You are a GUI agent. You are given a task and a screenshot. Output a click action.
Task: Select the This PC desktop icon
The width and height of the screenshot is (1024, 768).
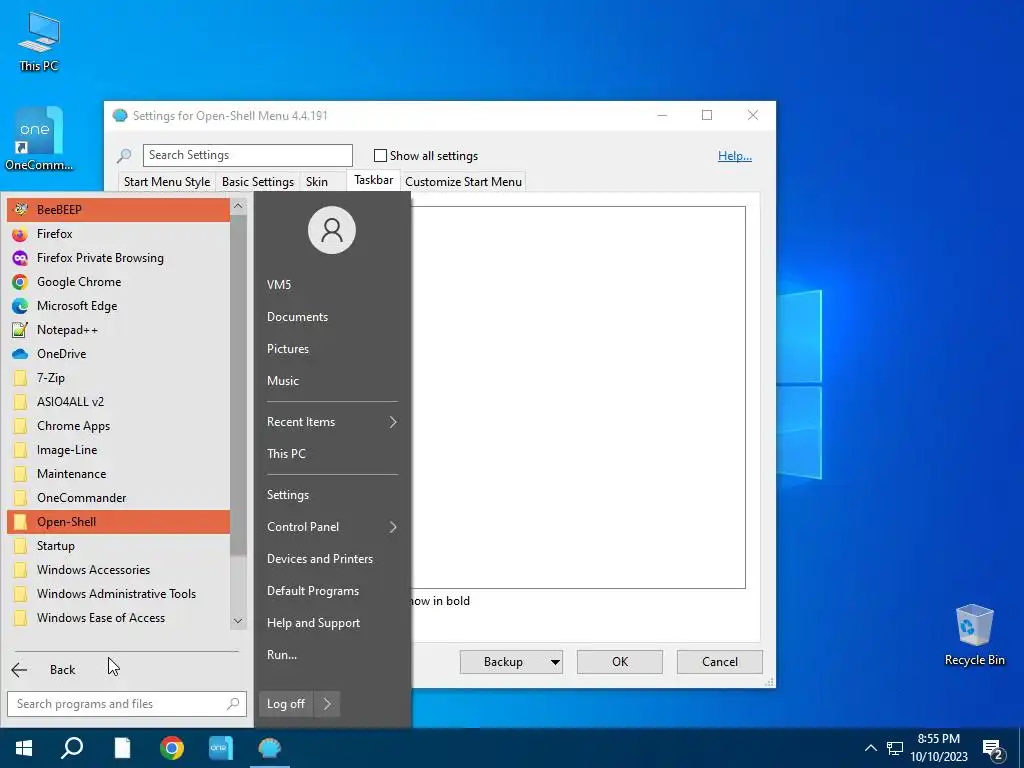pyautogui.click(x=39, y=40)
